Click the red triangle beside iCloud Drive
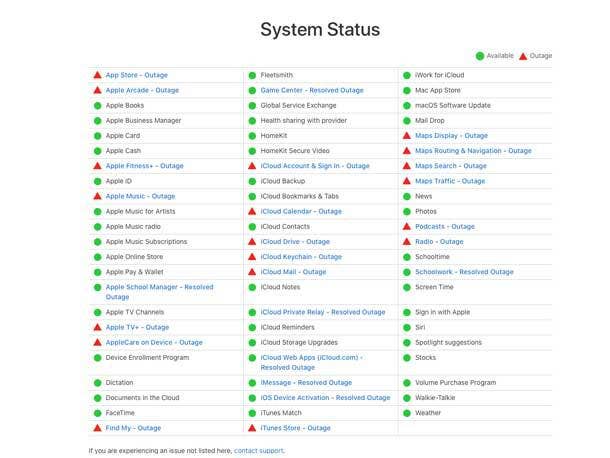This screenshot has width=610, height=458. coord(251,241)
